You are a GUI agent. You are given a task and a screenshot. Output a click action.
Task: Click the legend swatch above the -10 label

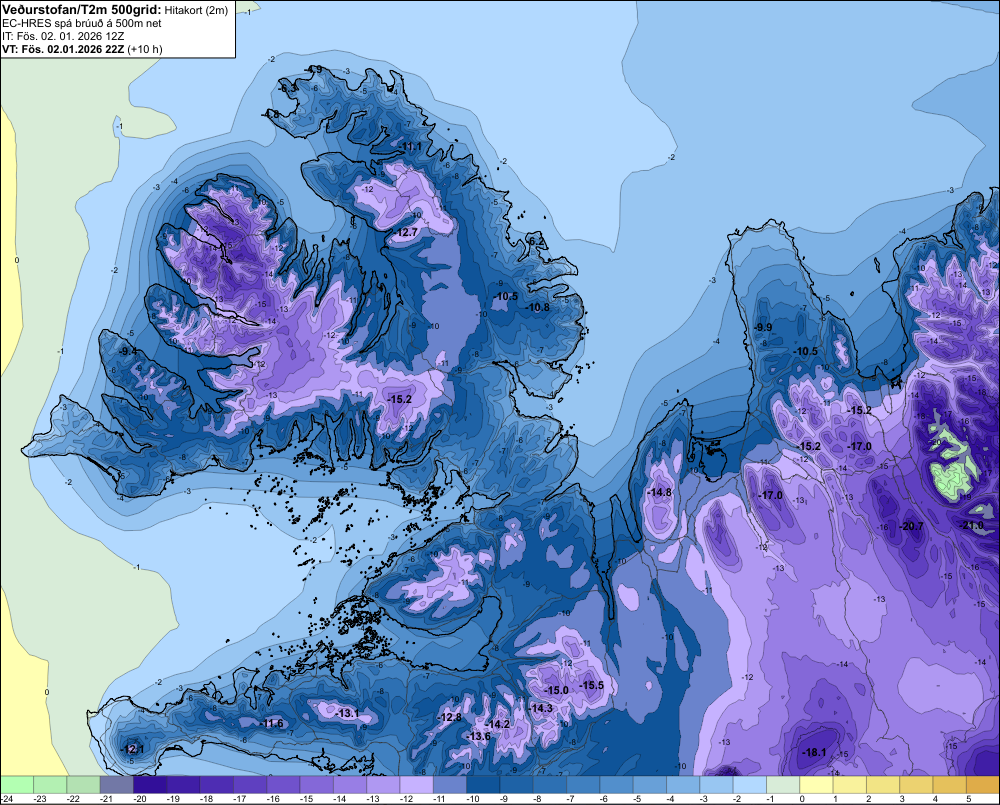pyautogui.click(x=483, y=785)
